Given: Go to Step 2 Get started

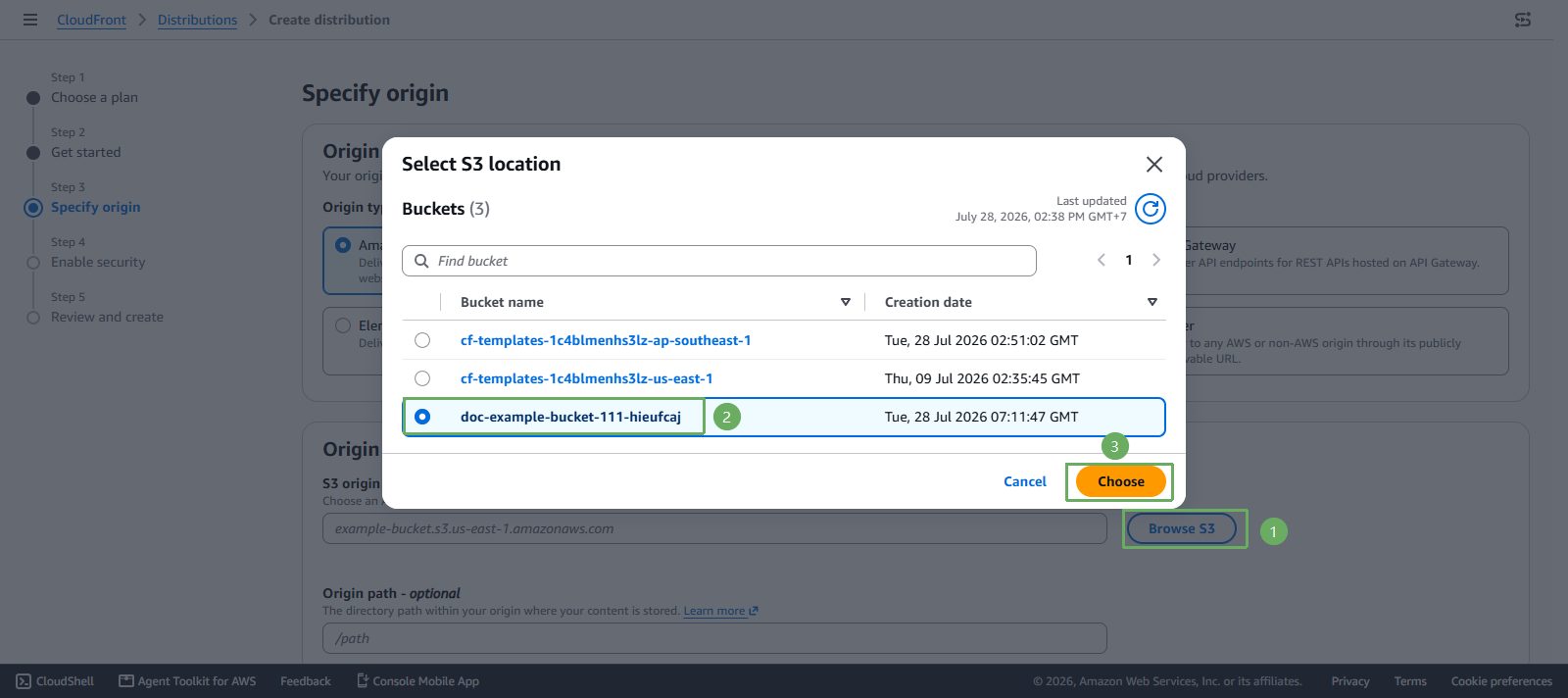Looking at the screenshot, I should [86, 152].
